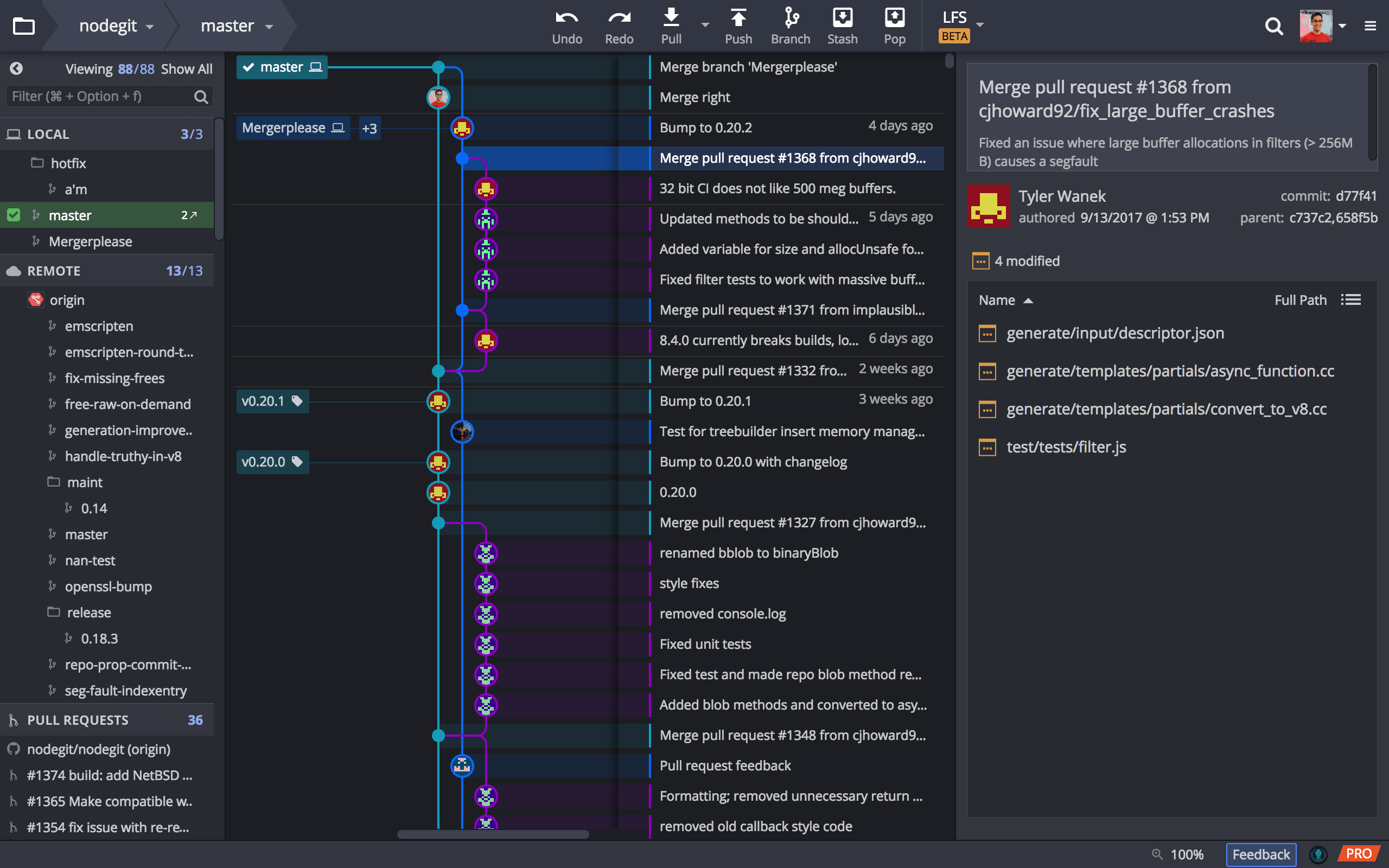Click the PRO badge button
Viewport: 1389px width, 868px height.
[1358, 854]
